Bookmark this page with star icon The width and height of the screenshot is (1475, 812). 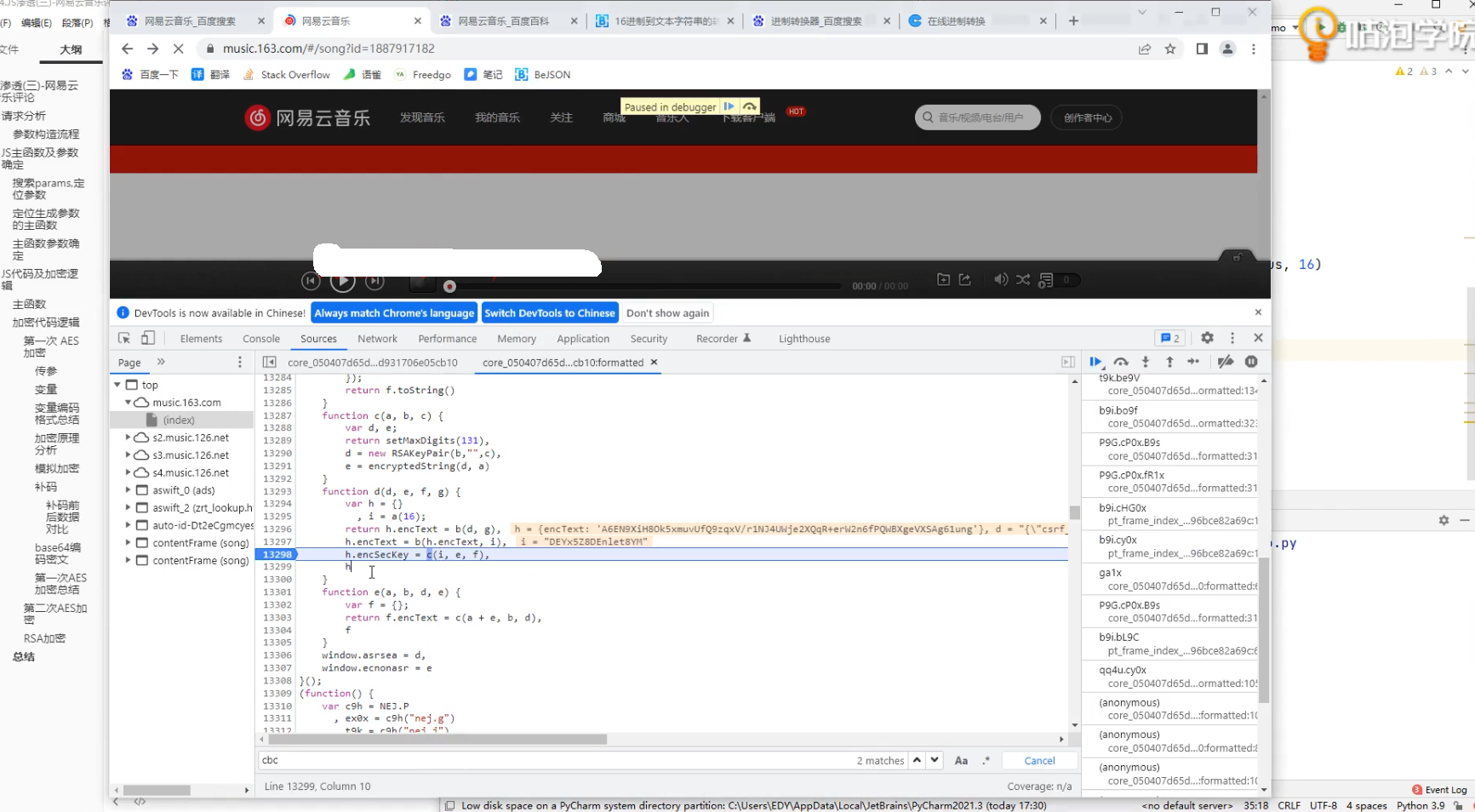click(1170, 49)
